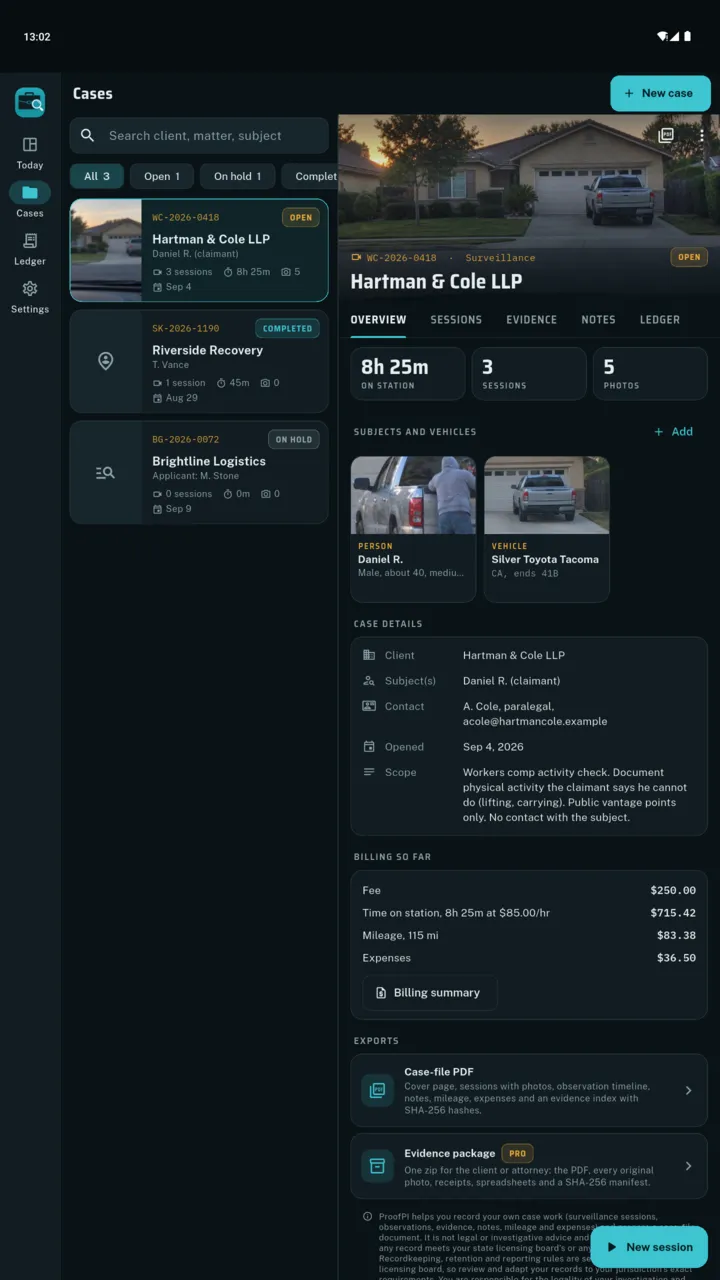The width and height of the screenshot is (720, 1280).
Task: Open Ledger in sidebar
Action: click(30, 249)
